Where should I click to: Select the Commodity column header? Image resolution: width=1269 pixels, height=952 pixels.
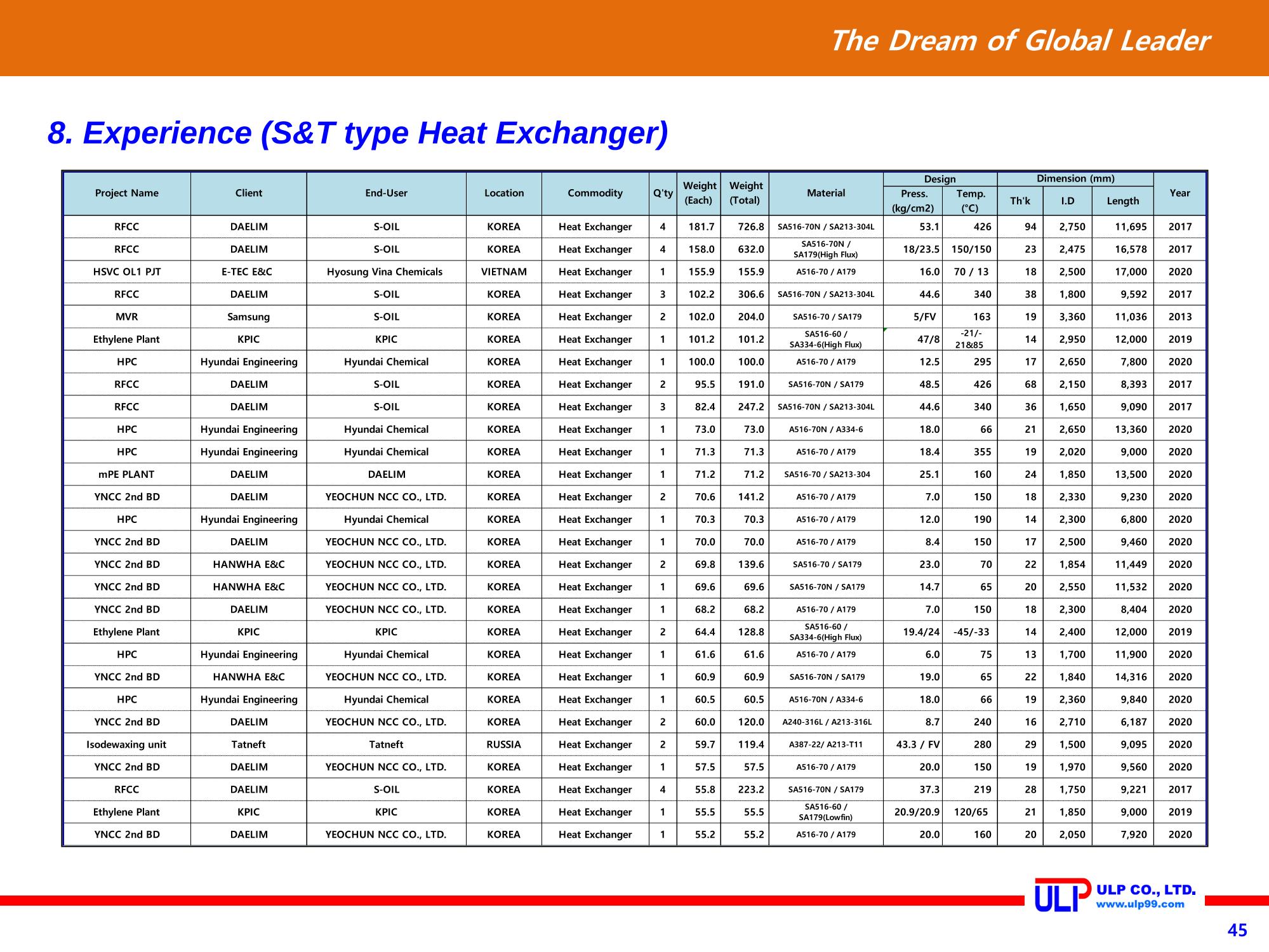pyautogui.click(x=595, y=194)
